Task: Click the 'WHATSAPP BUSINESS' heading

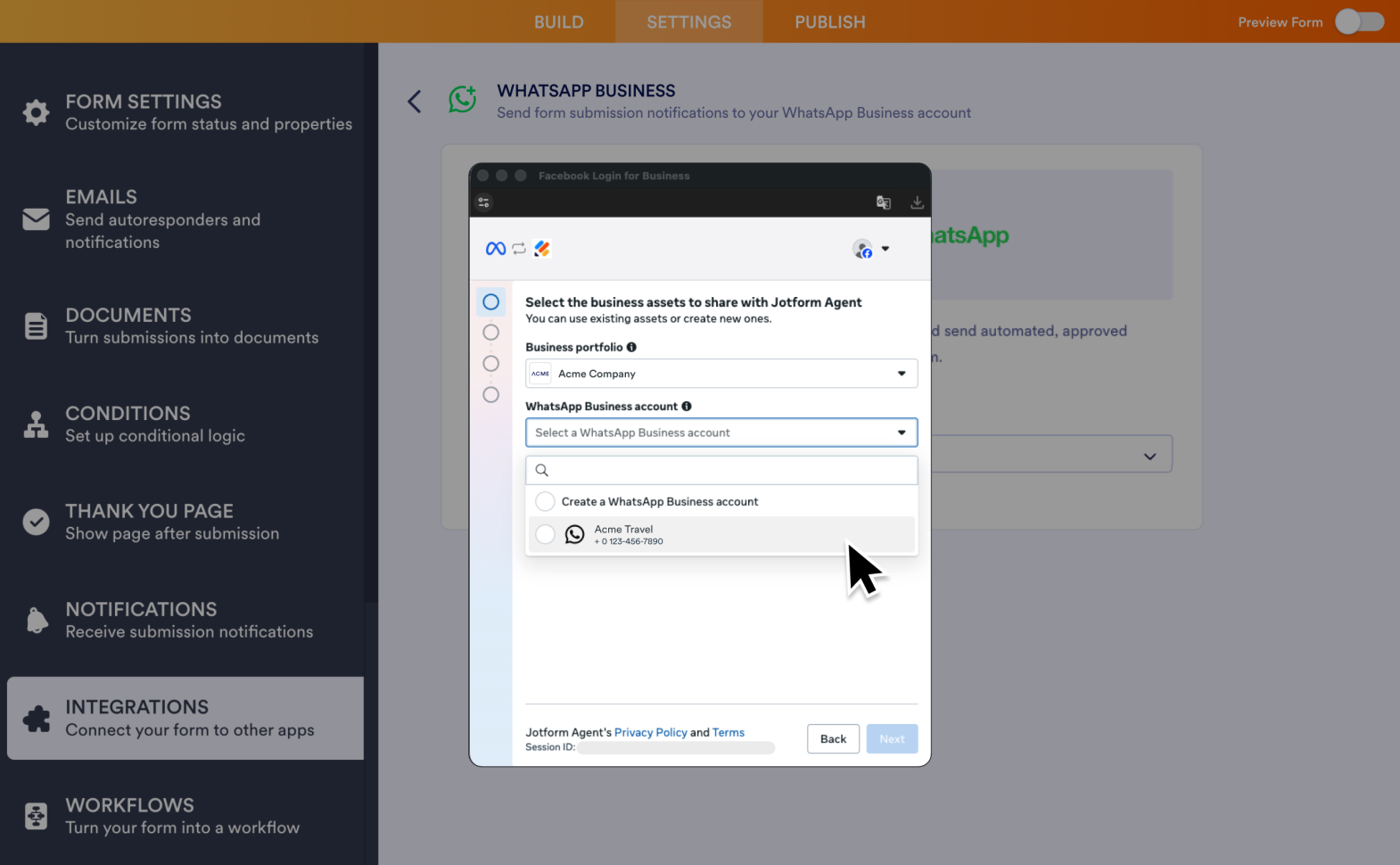Action: point(586,91)
